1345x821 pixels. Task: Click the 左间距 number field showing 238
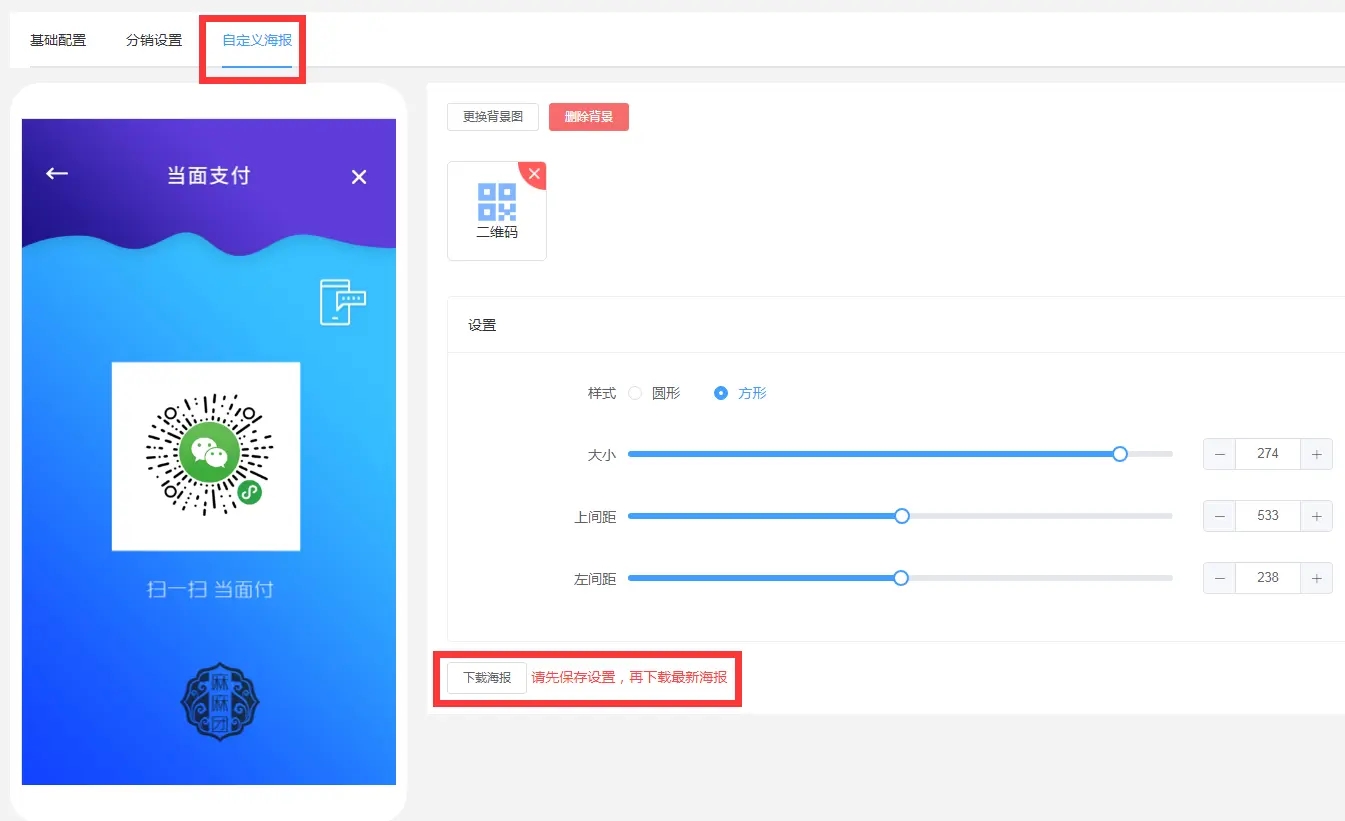(x=1268, y=578)
